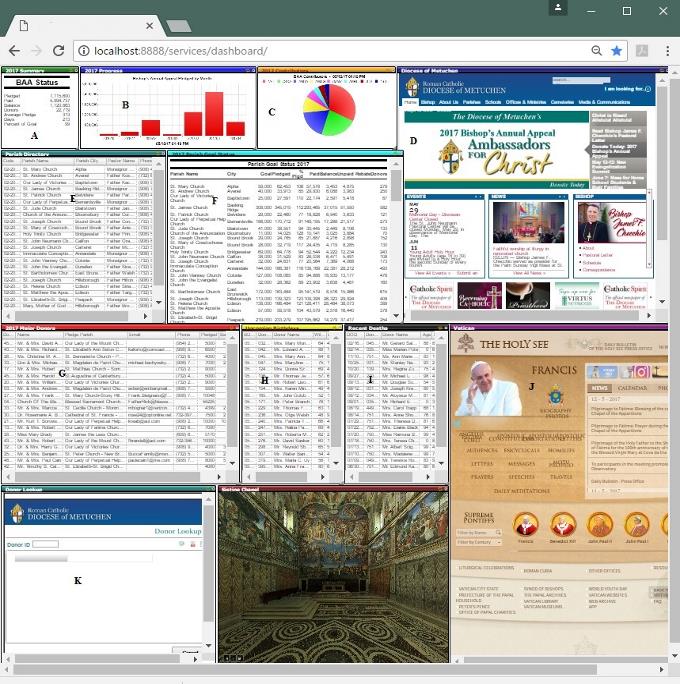Select the NEWS tab on Vatican page

(x=599, y=388)
